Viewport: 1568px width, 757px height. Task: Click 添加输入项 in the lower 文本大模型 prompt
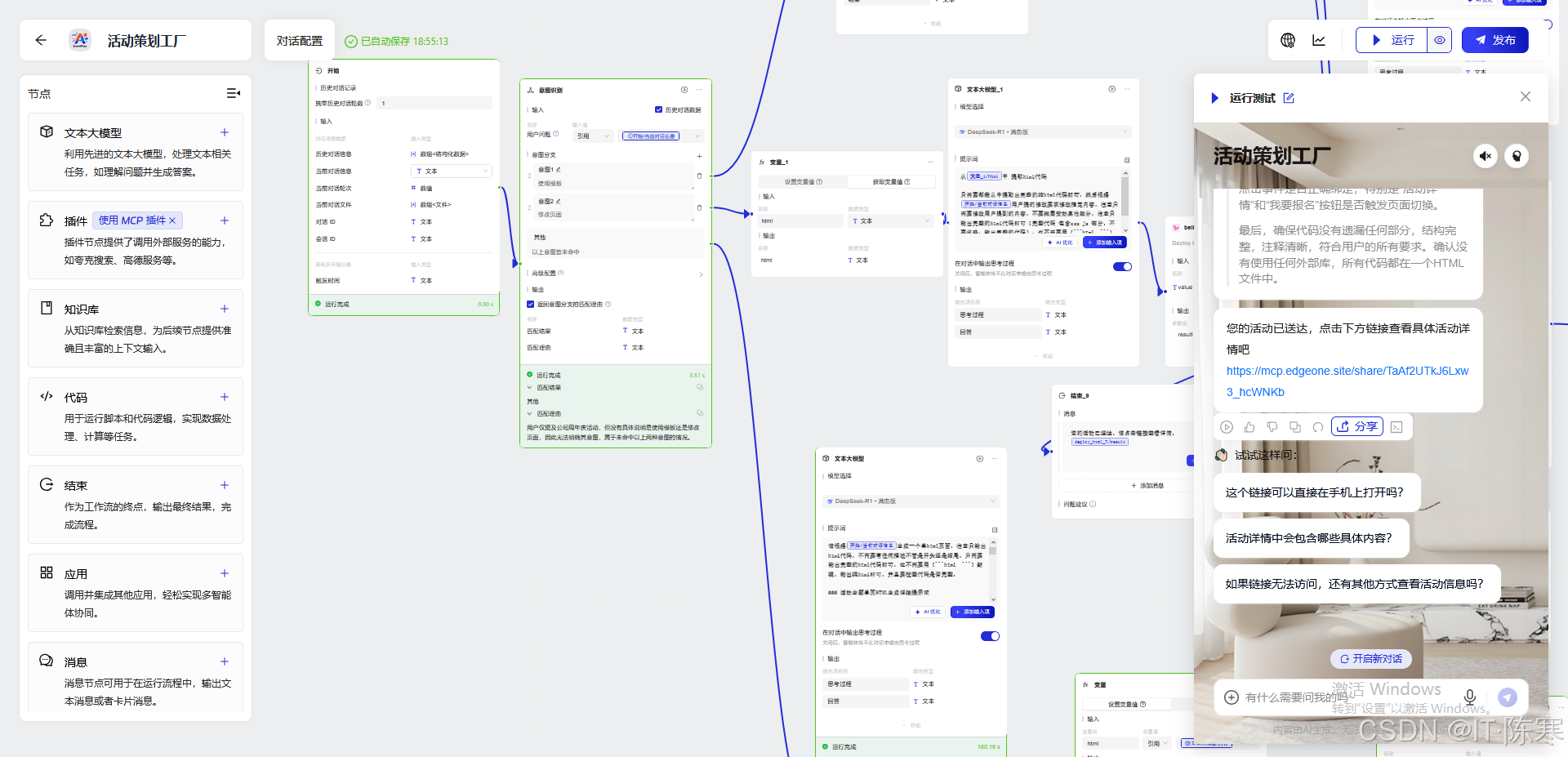click(x=973, y=612)
